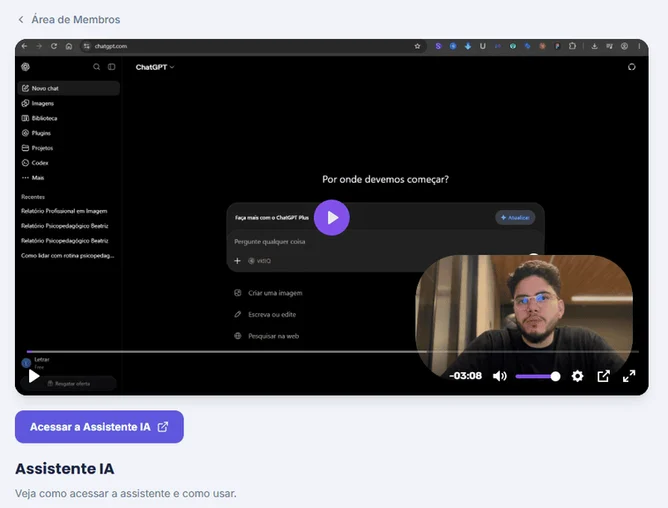Adjust the purple volume slider

537,376
